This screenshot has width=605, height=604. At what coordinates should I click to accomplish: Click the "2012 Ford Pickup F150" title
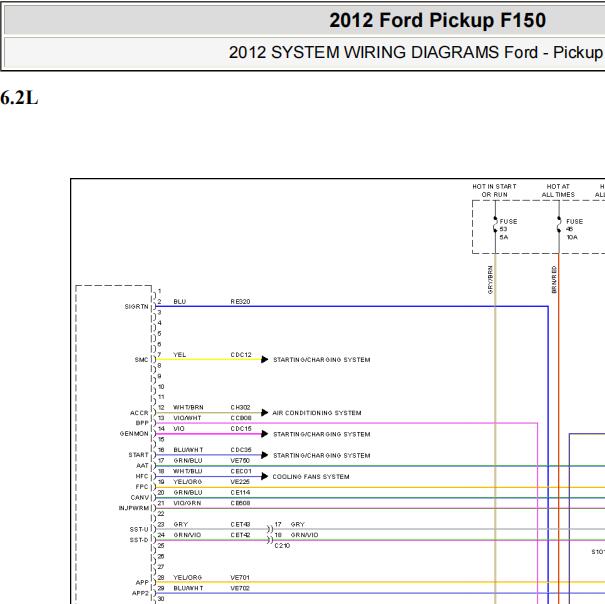tap(438, 20)
